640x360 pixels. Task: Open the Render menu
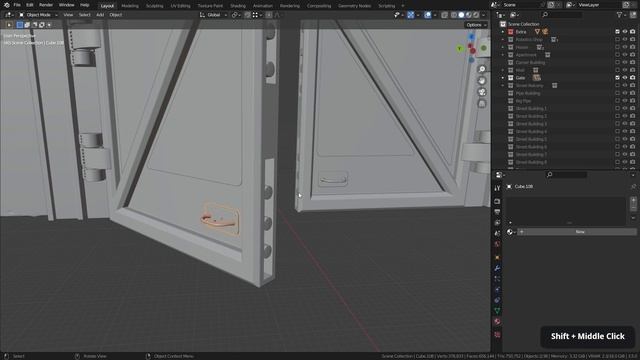pyautogui.click(x=46, y=5)
